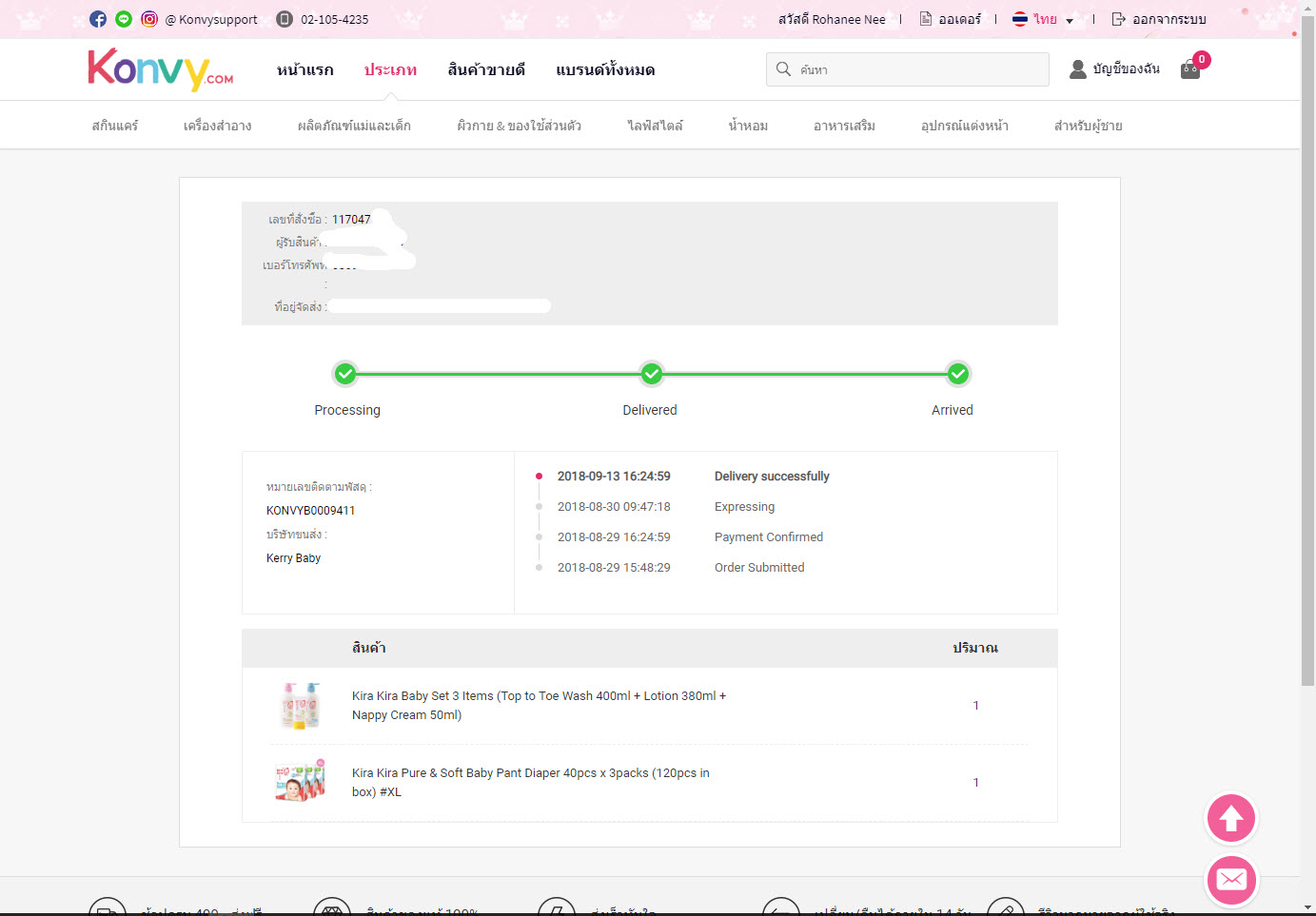Click the tracking number KONVYB0009411
The height and width of the screenshot is (916, 1316).
tap(311, 511)
